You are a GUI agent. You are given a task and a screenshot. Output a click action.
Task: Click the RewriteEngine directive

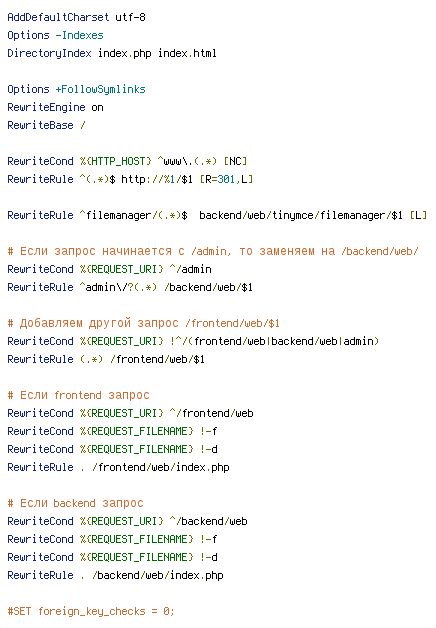[46, 107]
